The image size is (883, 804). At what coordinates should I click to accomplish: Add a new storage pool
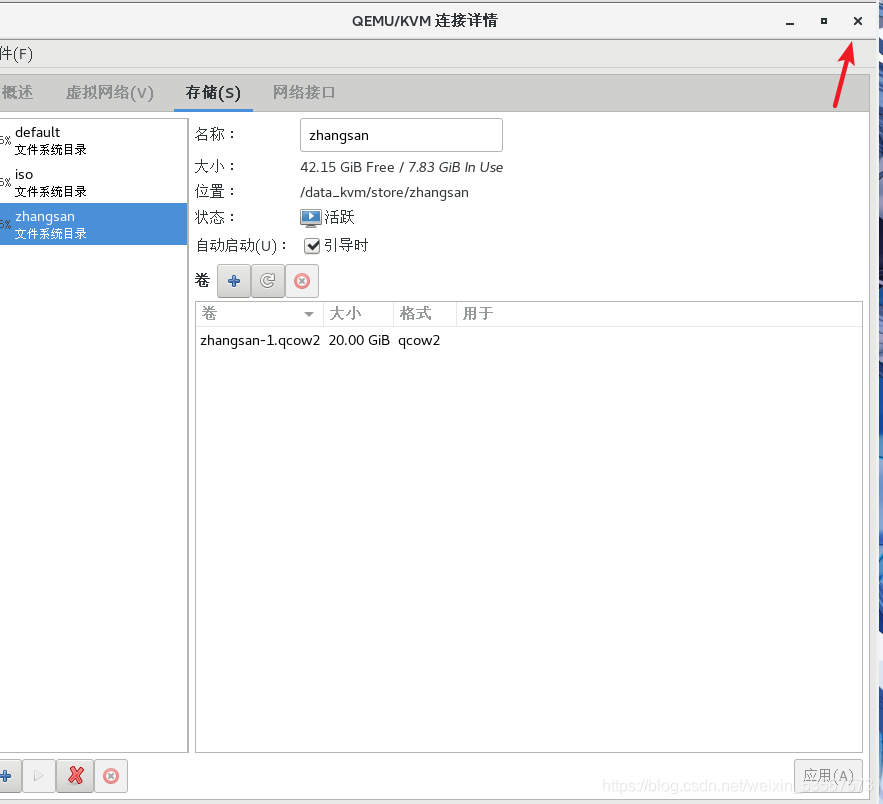(x=7, y=776)
